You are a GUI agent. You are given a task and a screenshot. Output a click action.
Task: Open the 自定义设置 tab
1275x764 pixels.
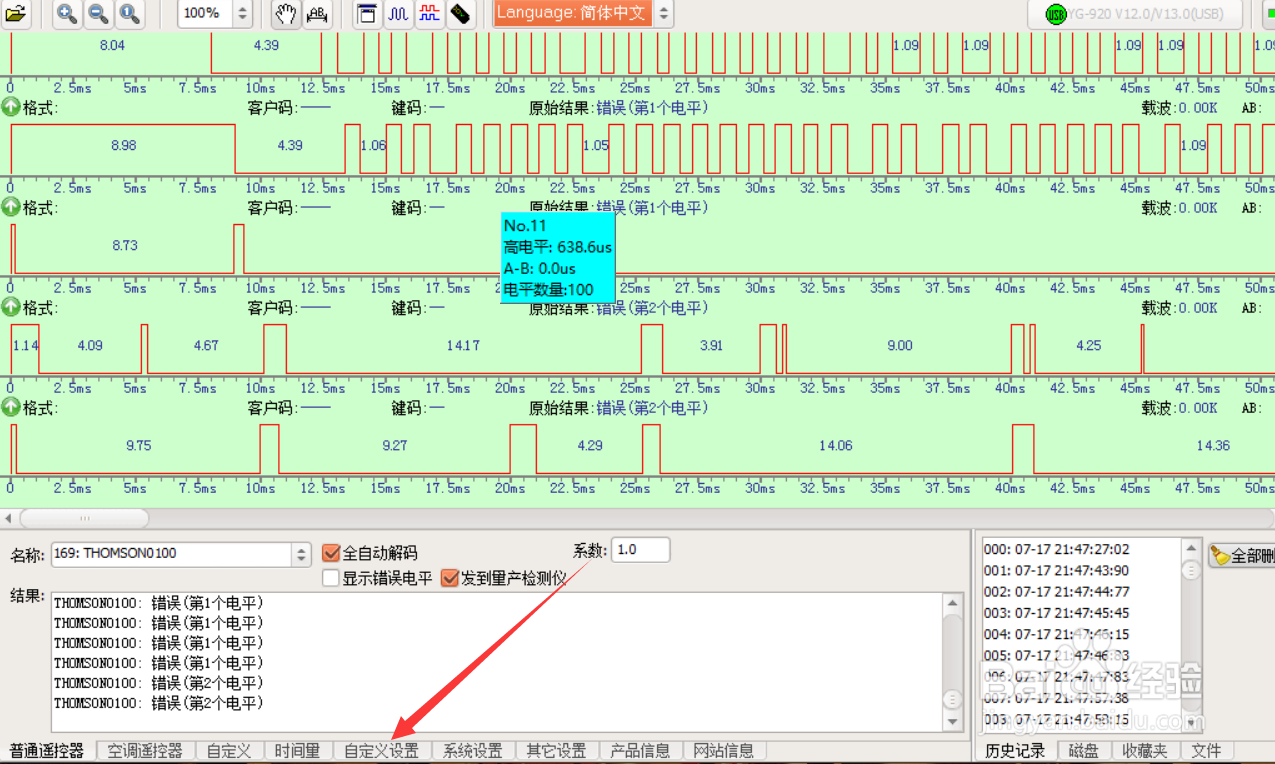pos(381,751)
